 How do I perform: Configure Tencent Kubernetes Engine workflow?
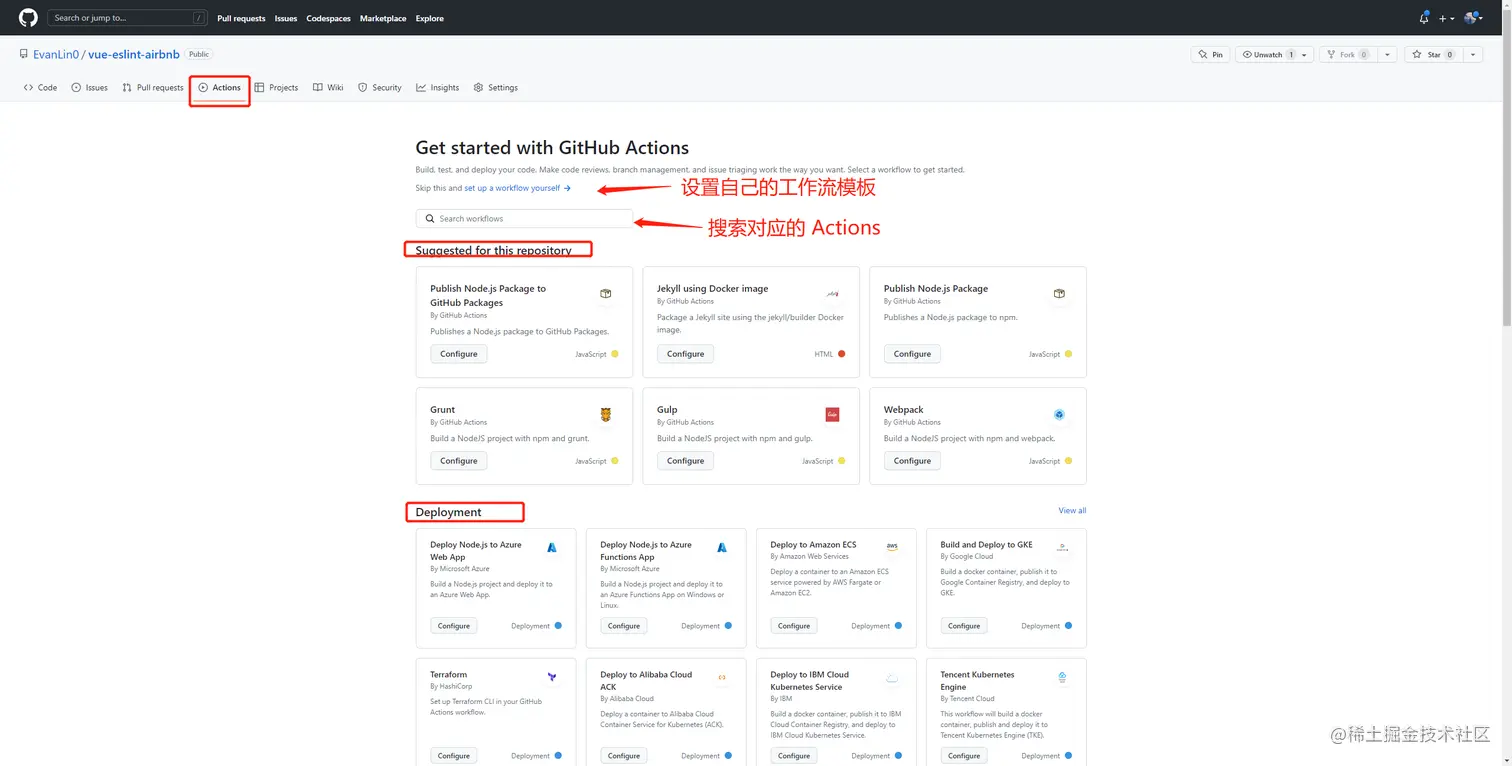(x=964, y=756)
